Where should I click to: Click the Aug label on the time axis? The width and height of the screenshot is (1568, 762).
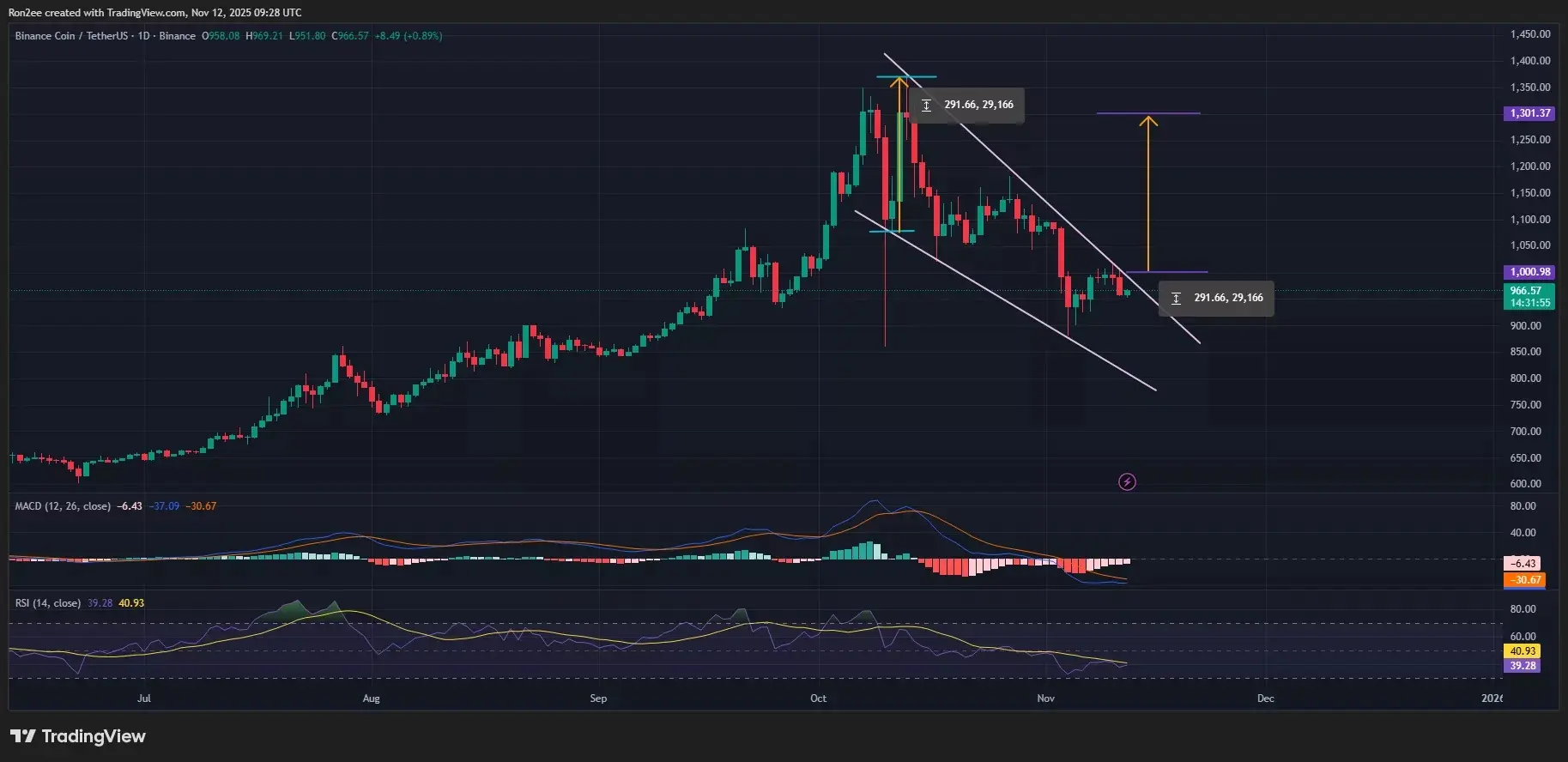[371, 698]
